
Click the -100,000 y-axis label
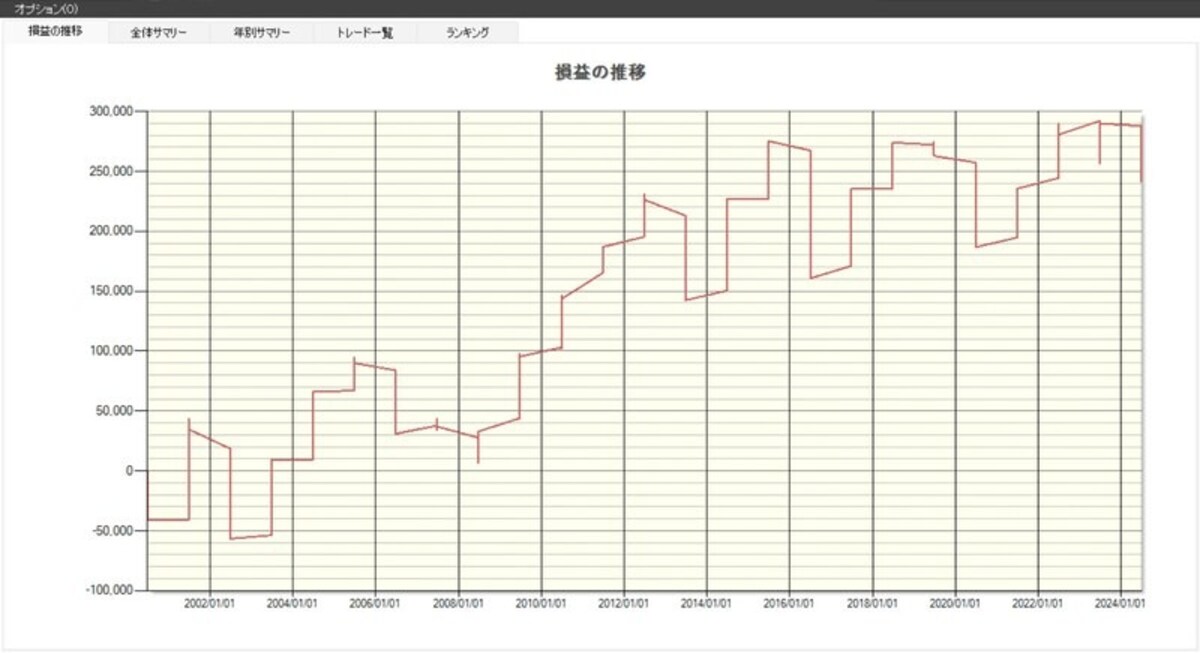(110, 591)
